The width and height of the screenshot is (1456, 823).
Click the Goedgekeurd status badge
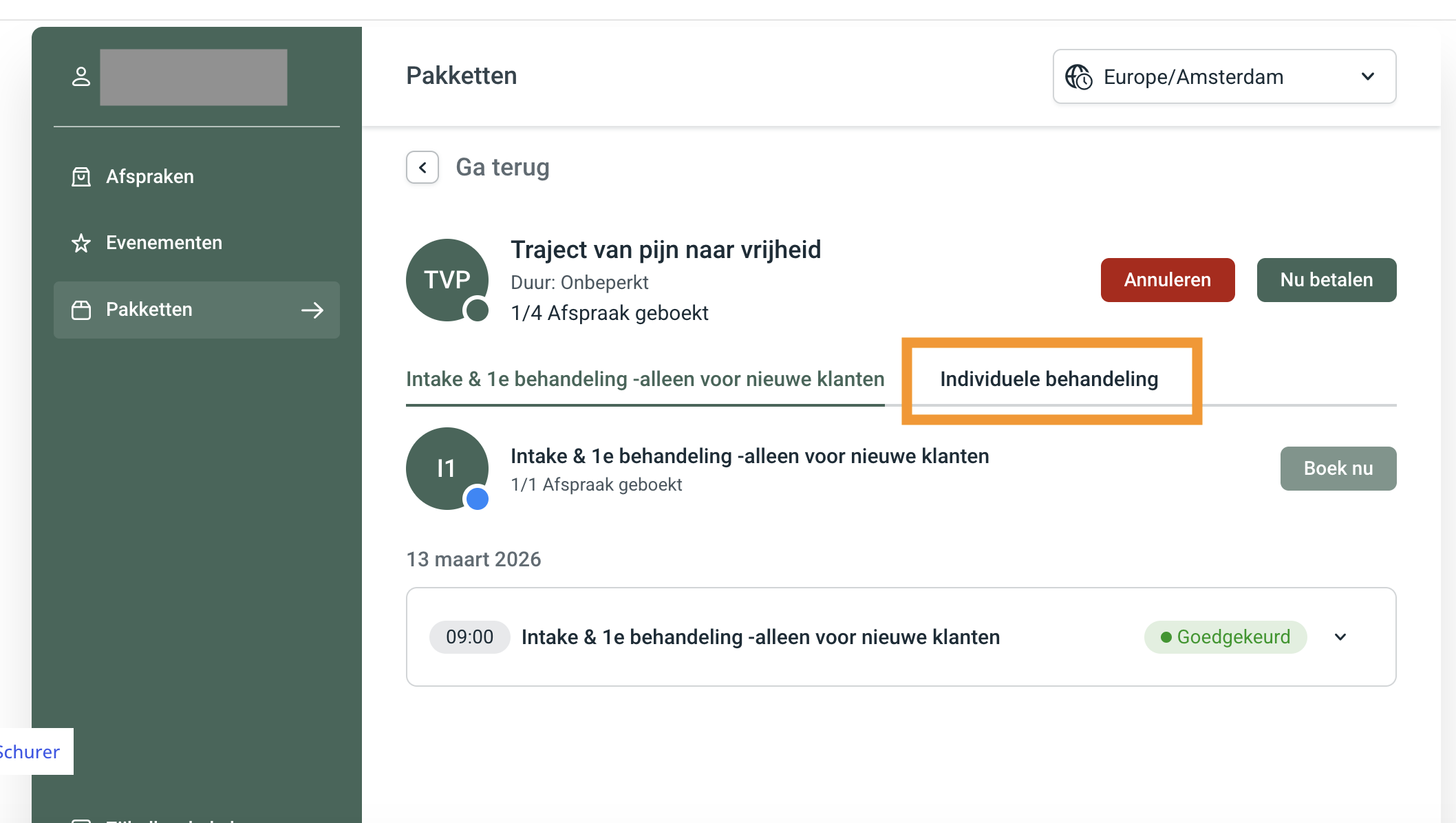coord(1225,637)
